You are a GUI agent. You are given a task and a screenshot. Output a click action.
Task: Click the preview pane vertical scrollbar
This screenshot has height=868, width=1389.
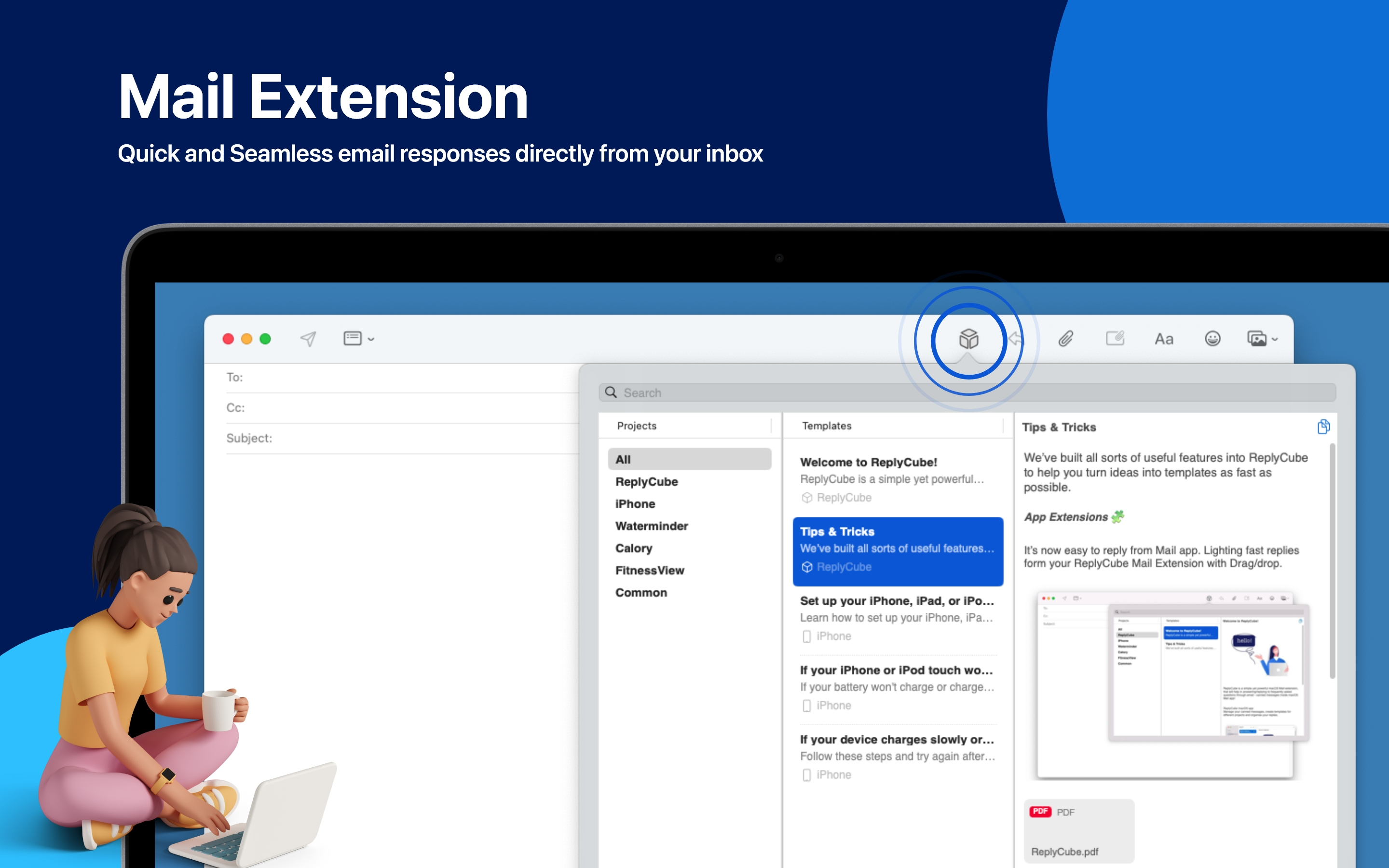click(1332, 560)
